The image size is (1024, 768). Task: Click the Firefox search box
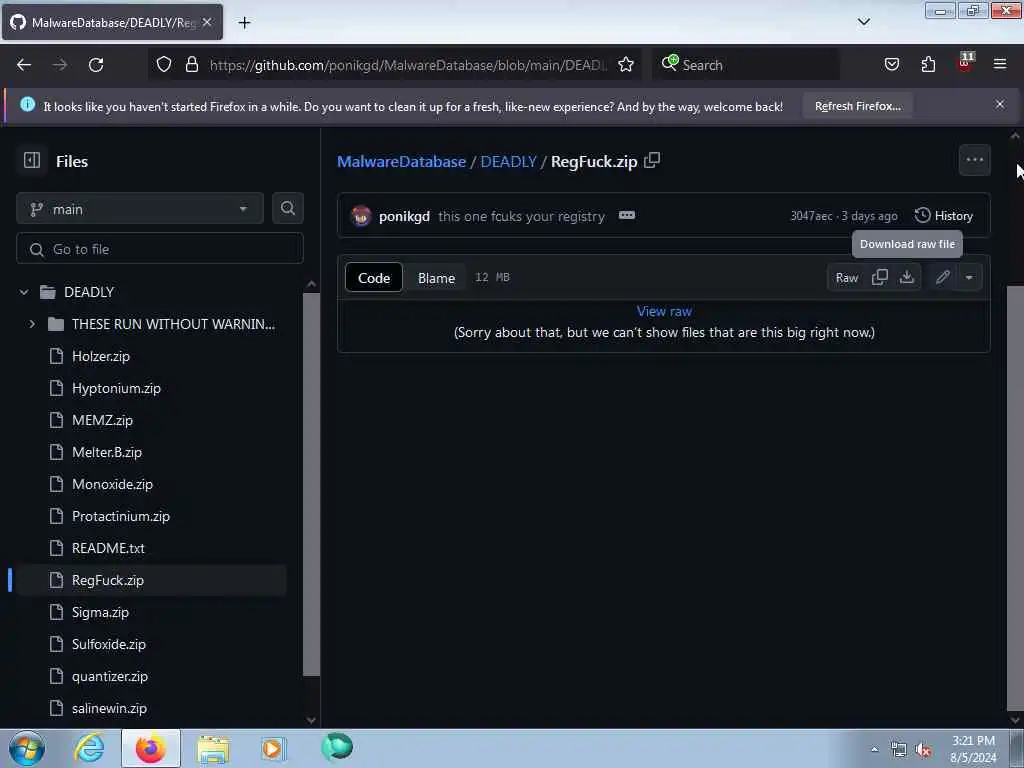745,65
